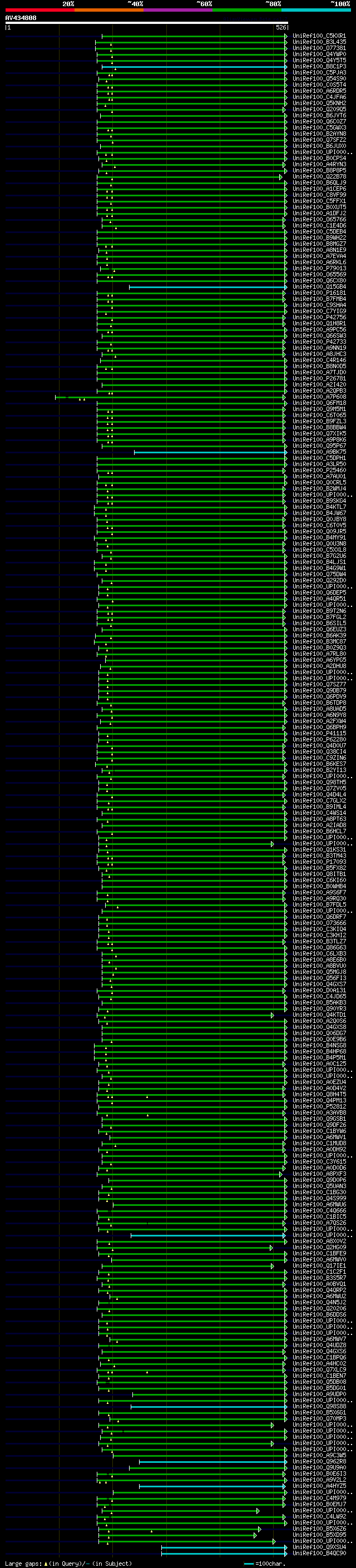
Task: Select hit label UniRef100_P16181
Action: (x=319, y=293)
